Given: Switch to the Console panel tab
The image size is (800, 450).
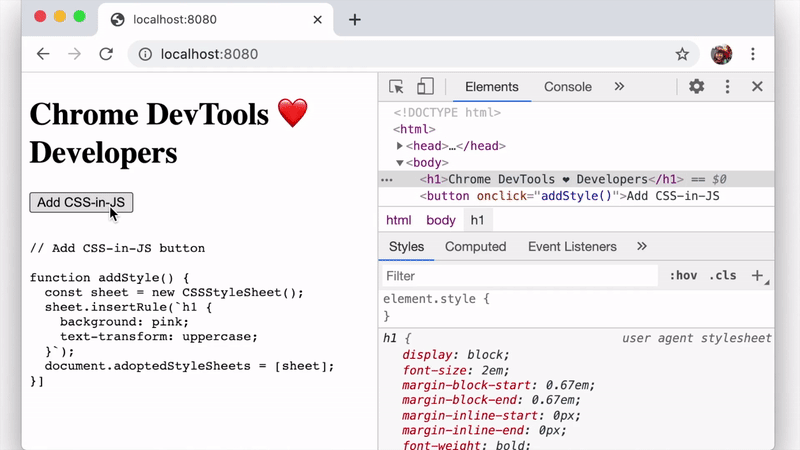Looking at the screenshot, I should (x=568, y=87).
